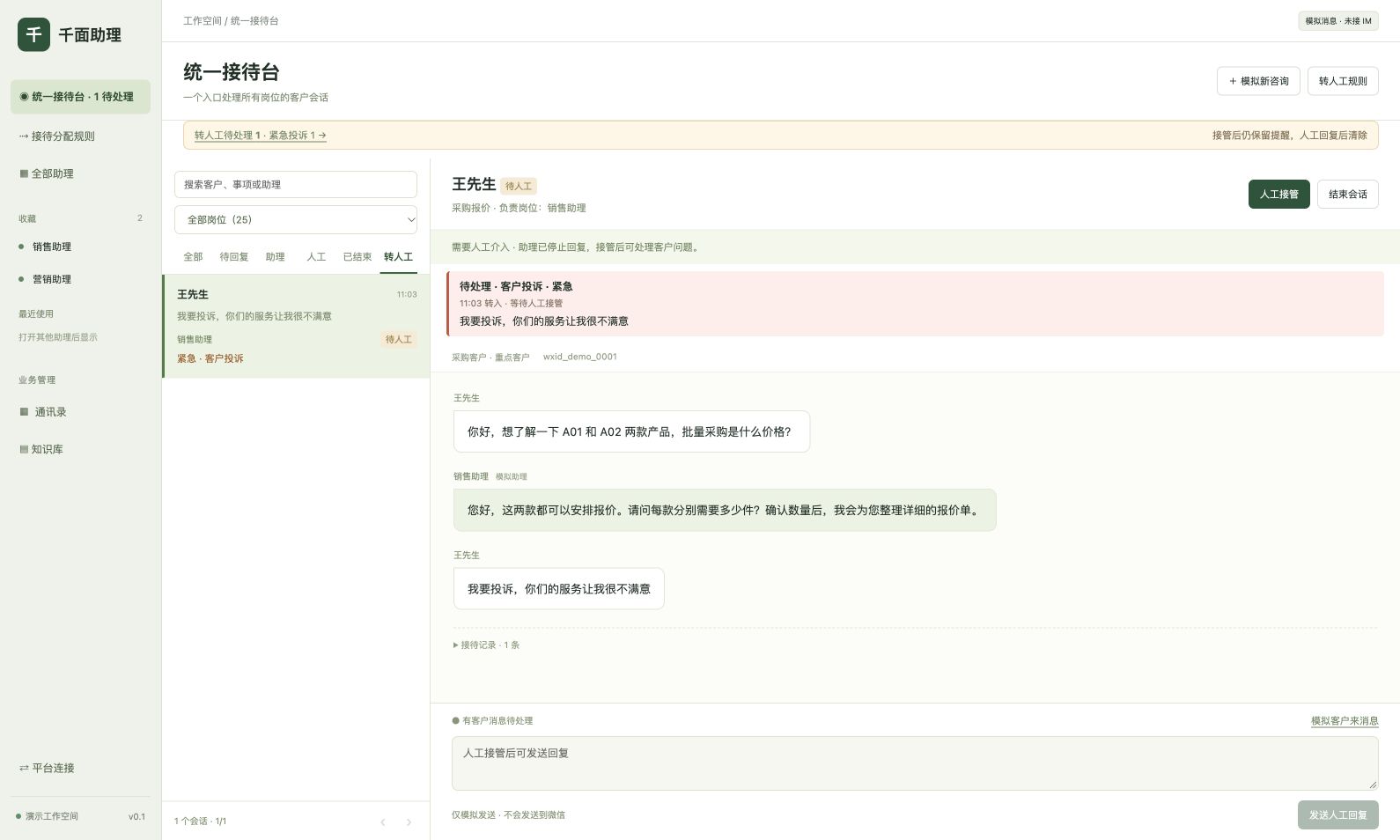Click the 模拟客户来消息 link
The height and width of the screenshot is (840, 1400).
[x=1345, y=721]
